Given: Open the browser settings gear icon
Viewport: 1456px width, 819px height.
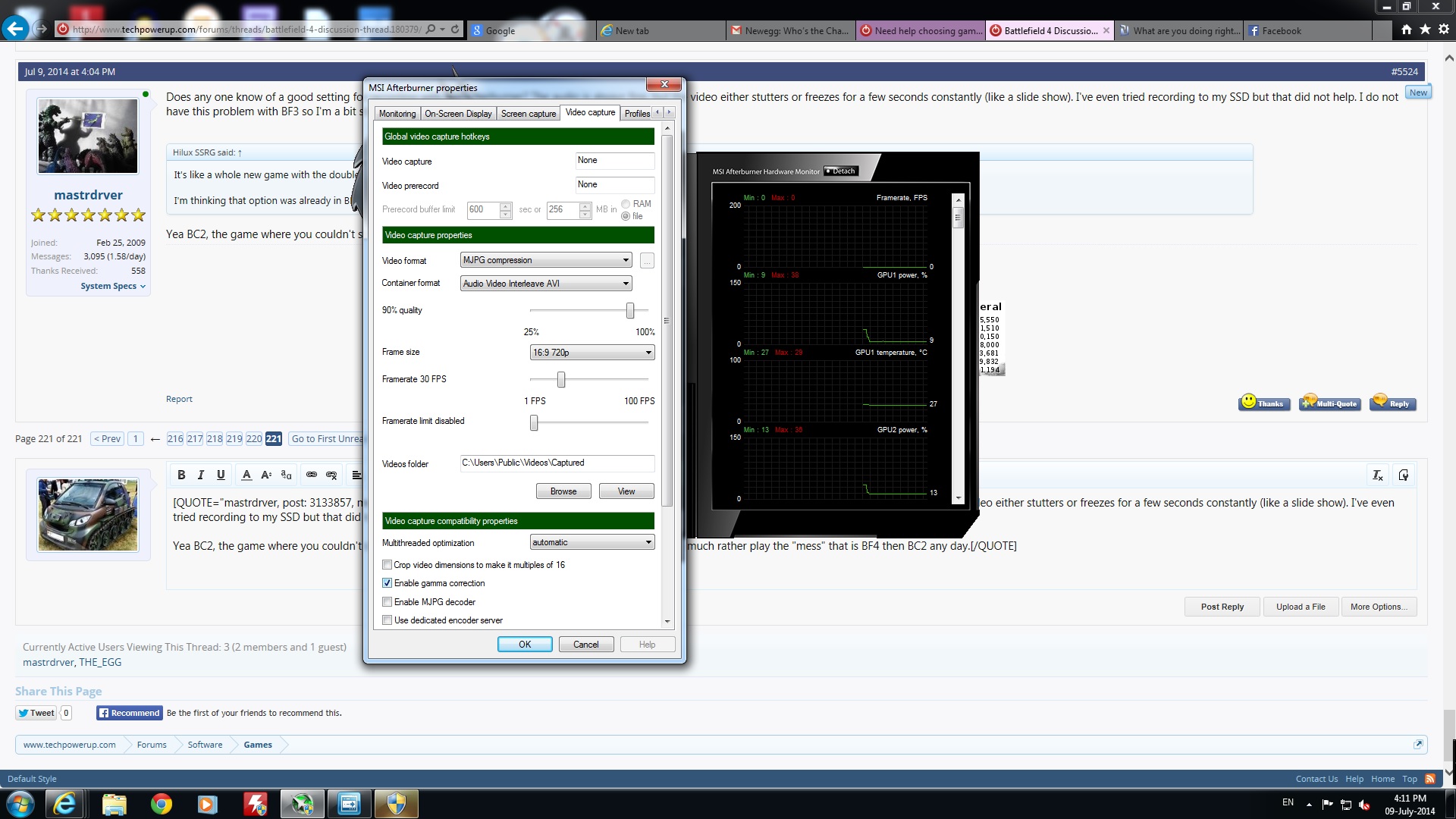Looking at the screenshot, I should [1443, 30].
